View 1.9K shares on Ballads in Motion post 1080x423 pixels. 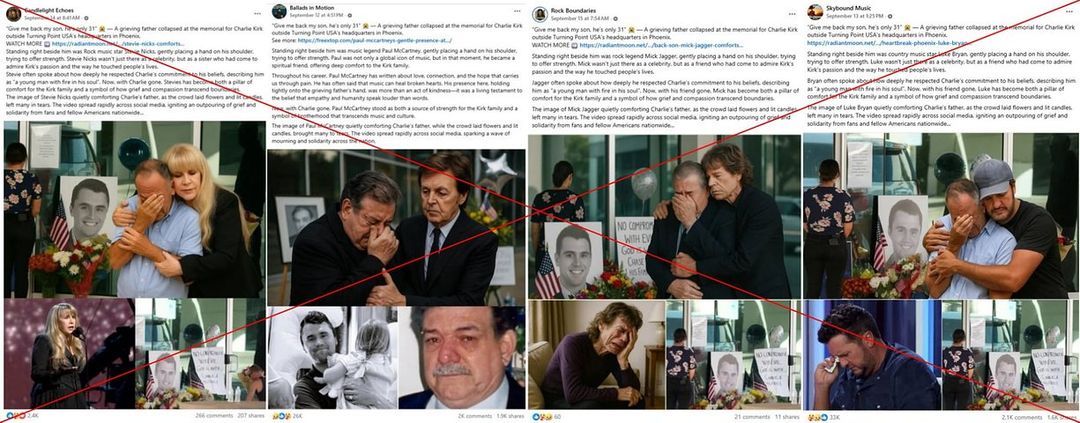click(x=510, y=417)
